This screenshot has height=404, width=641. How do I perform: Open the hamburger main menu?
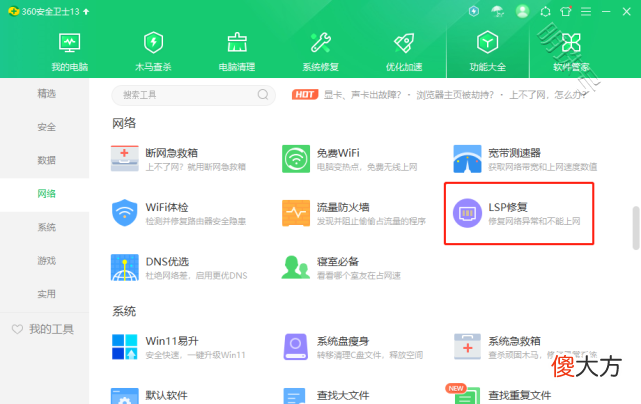click(586, 11)
